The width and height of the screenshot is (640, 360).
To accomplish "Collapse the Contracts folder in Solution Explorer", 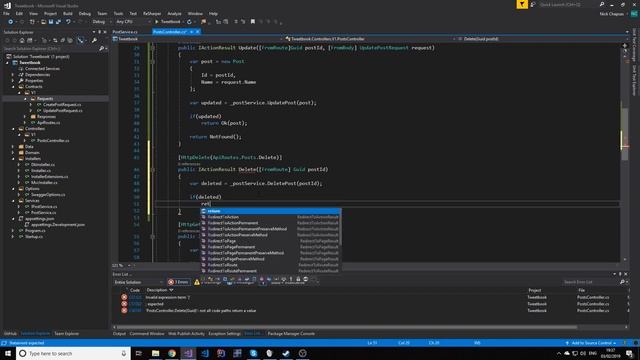I will (13, 87).
